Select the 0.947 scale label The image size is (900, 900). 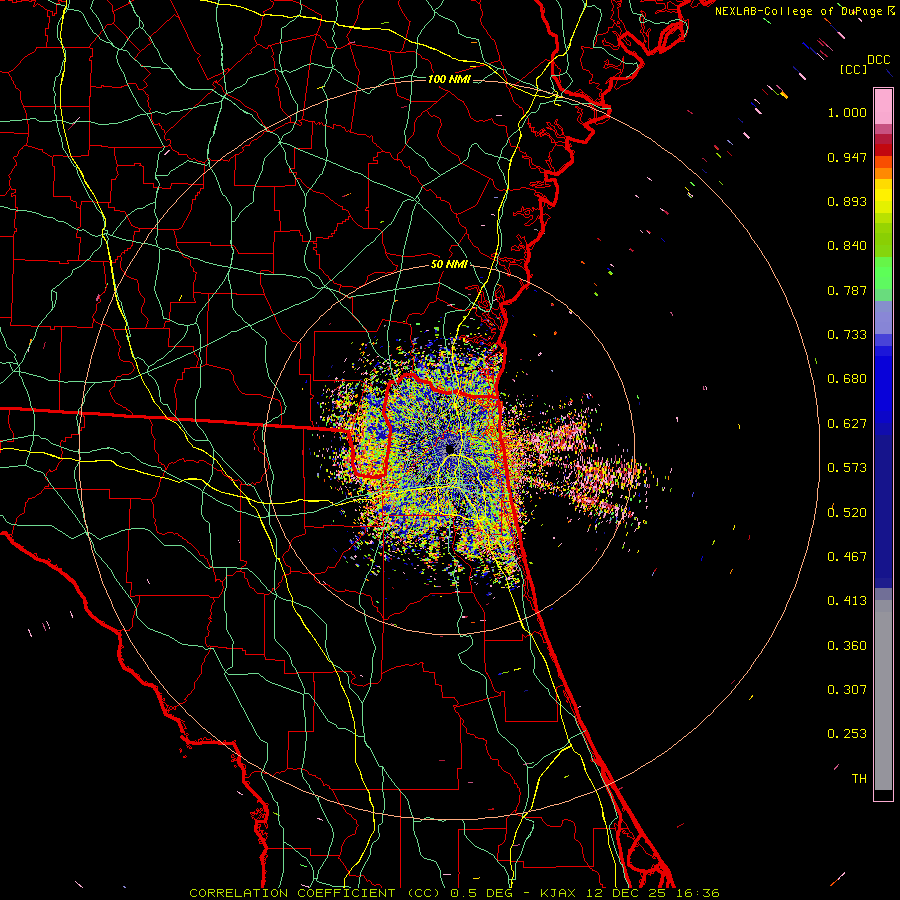pos(847,157)
